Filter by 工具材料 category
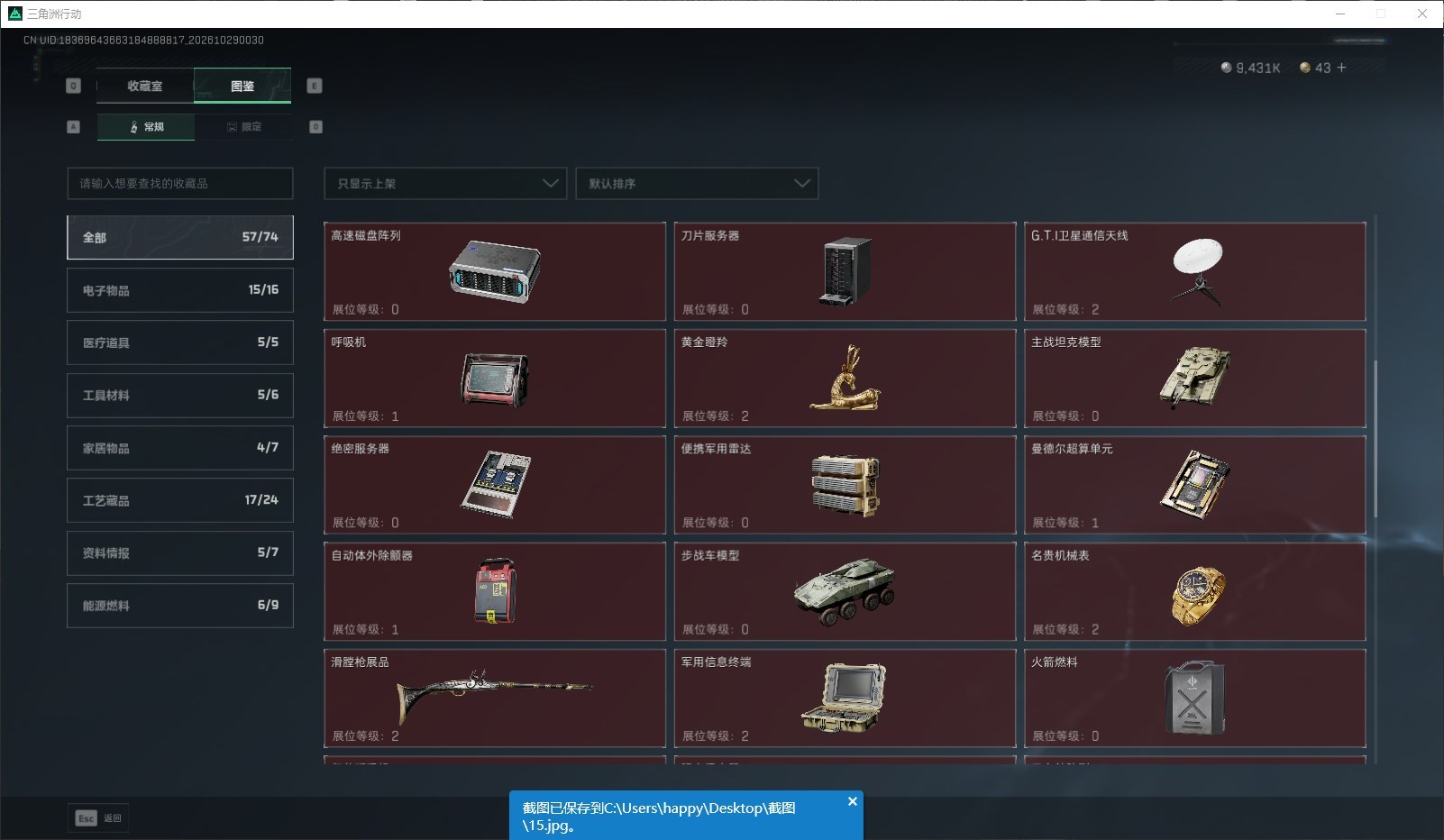Viewport: 1444px width, 840px height. [180, 395]
